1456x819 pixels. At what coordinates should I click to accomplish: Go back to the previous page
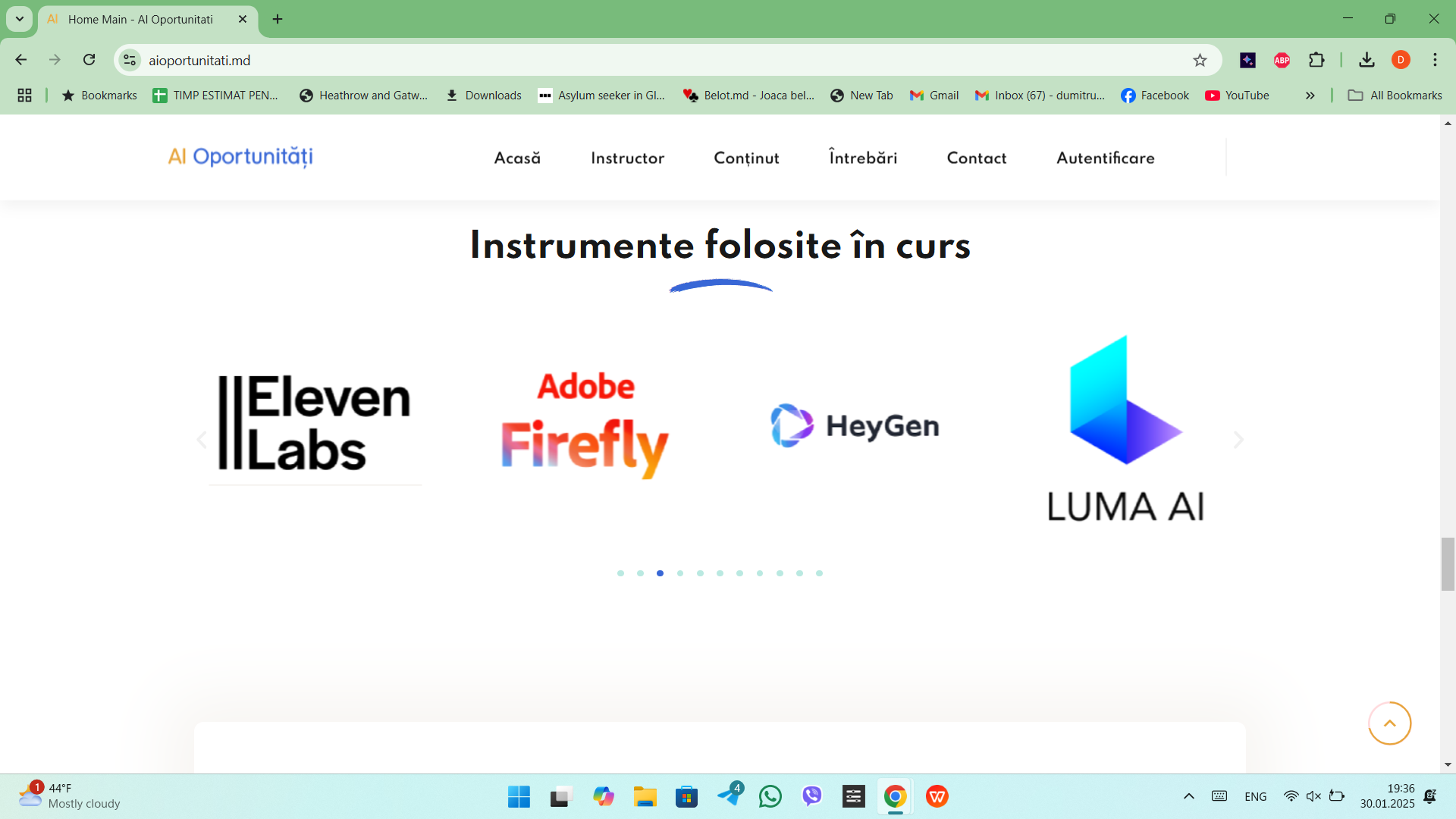tap(21, 60)
